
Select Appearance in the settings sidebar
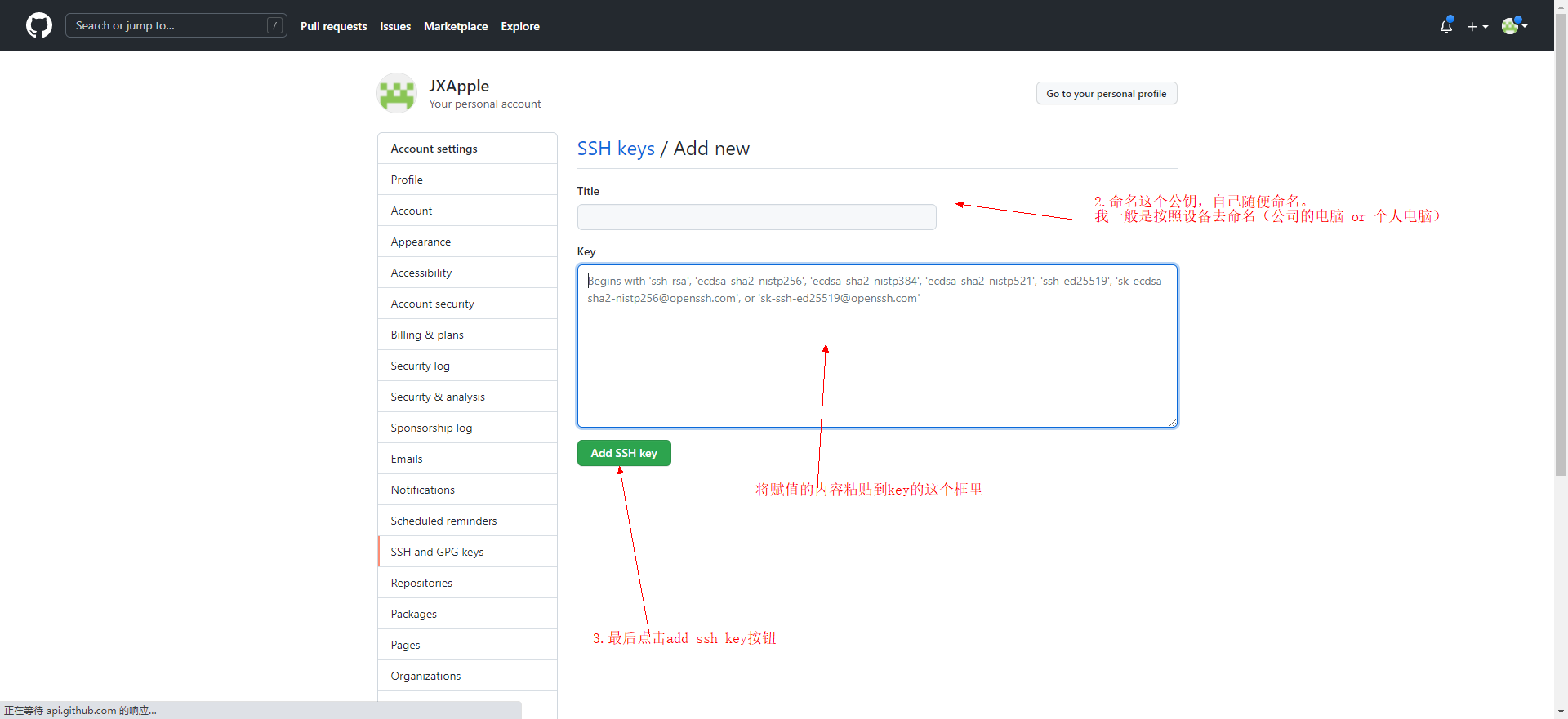click(x=467, y=242)
